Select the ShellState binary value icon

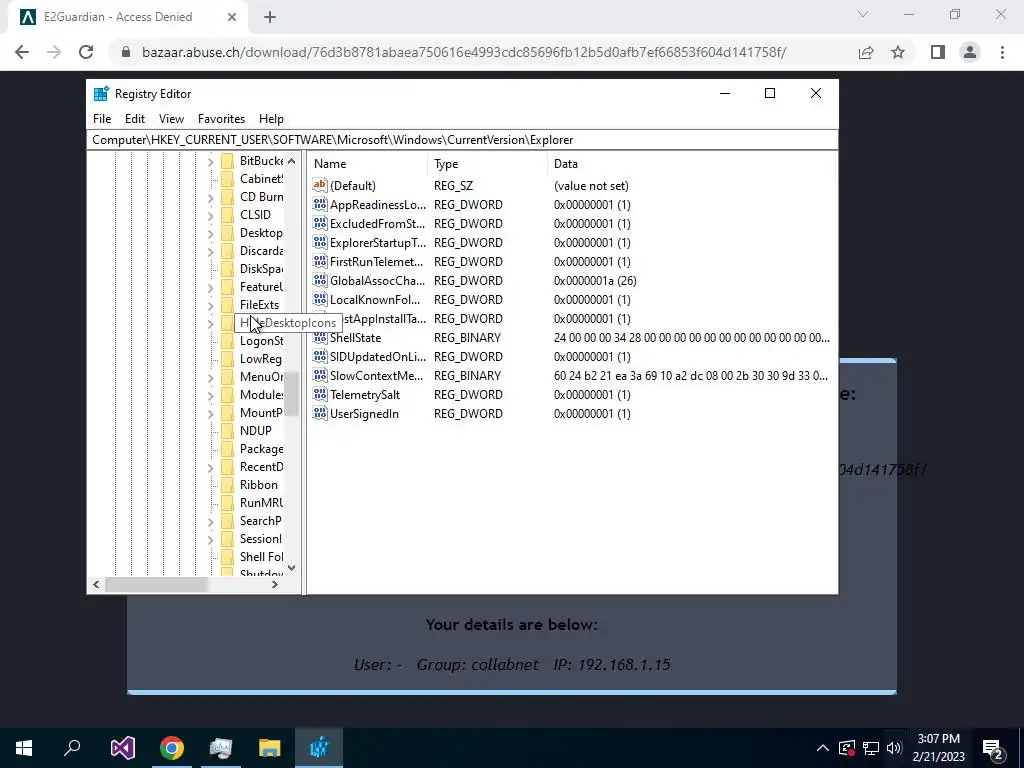point(319,338)
